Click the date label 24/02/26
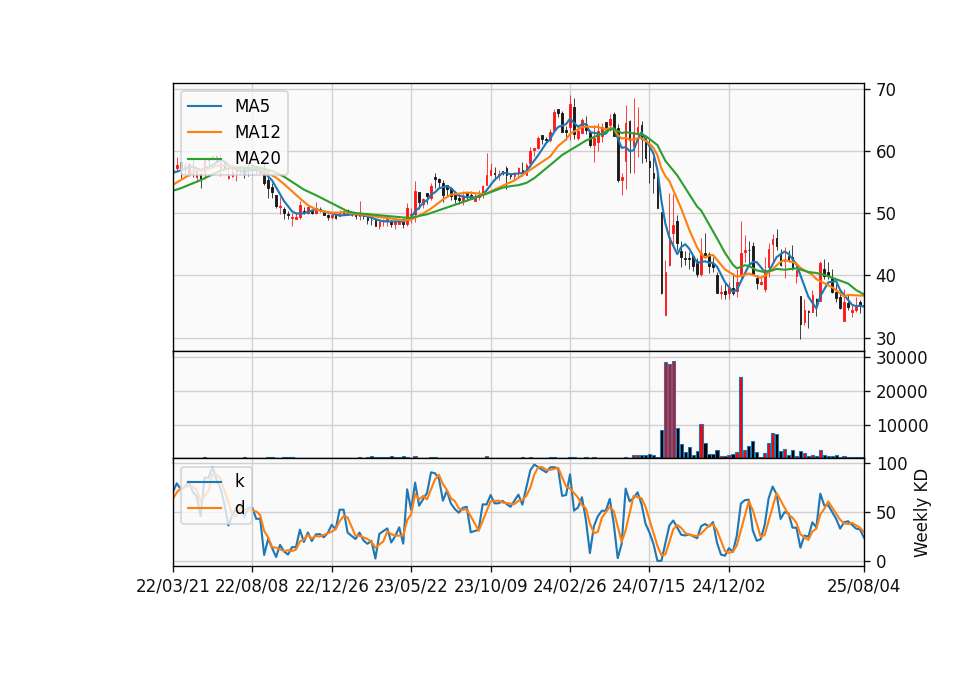This screenshot has width=960, height=690. 570,586
